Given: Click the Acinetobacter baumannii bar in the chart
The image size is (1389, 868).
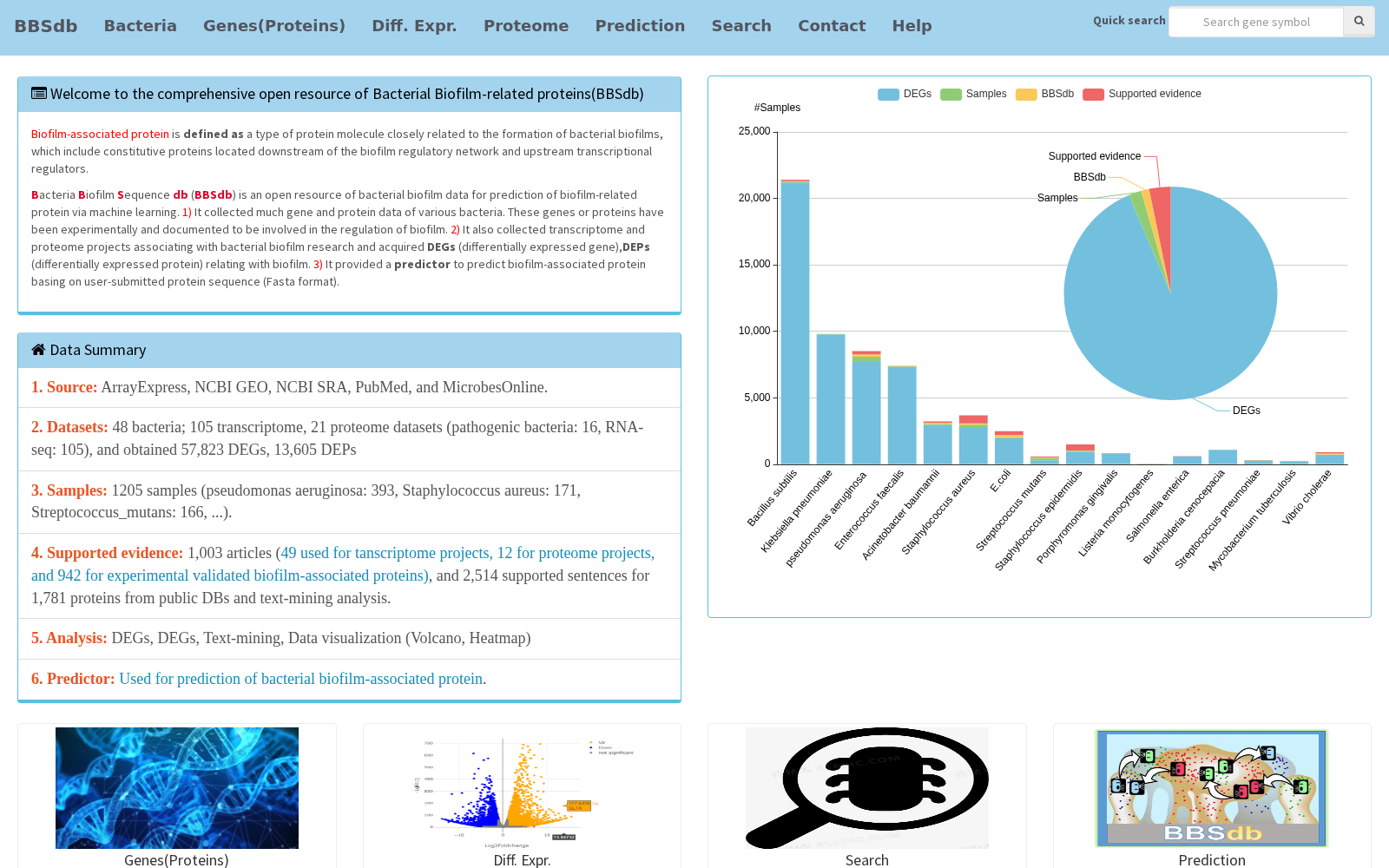Looking at the screenshot, I should (938, 443).
